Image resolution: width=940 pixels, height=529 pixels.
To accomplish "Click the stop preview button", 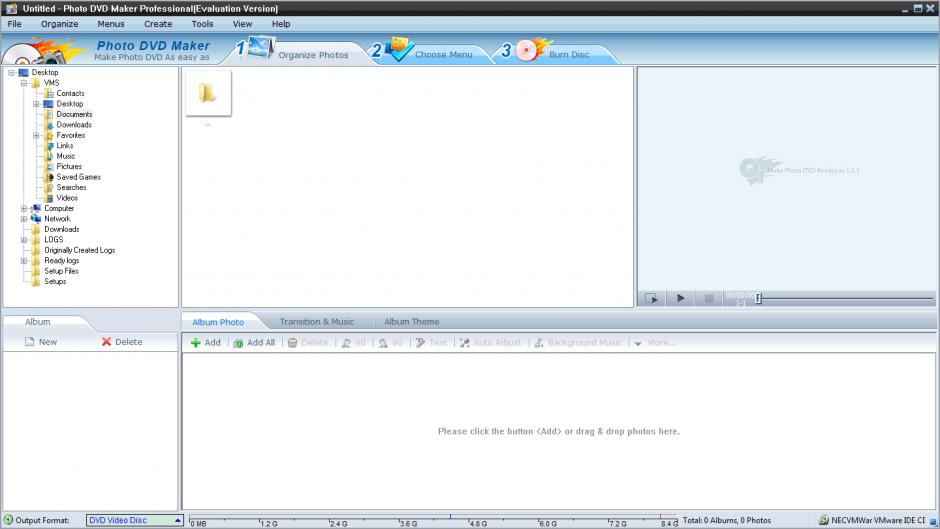I will coord(709,298).
